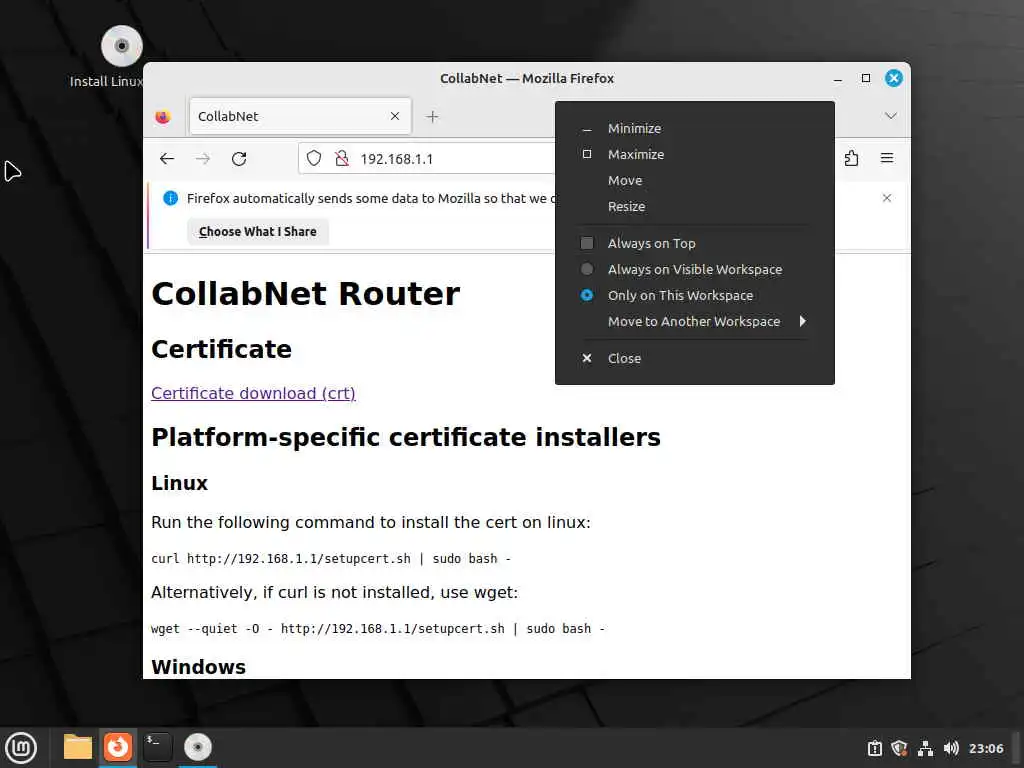Open a new tab with plus button
The width and height of the screenshot is (1024, 768).
(432, 116)
